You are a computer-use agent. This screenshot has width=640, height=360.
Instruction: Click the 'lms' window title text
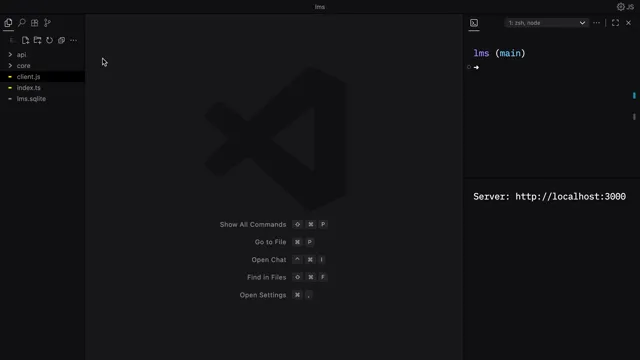click(x=320, y=7)
